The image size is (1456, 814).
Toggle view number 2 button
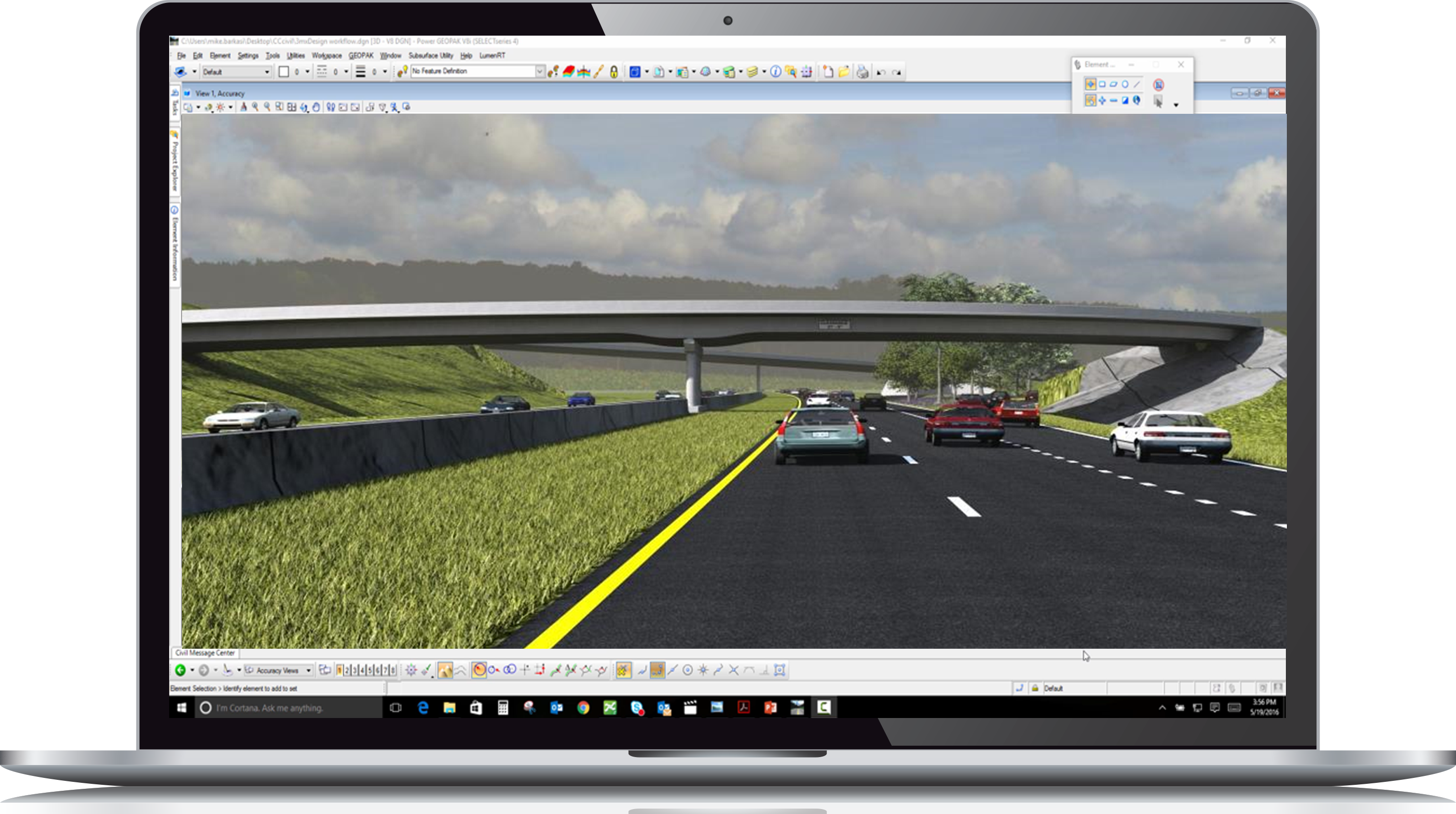click(x=347, y=670)
